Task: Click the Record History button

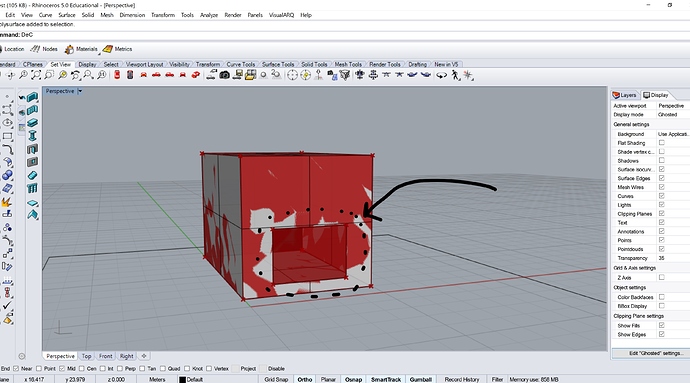Action: [462, 379]
